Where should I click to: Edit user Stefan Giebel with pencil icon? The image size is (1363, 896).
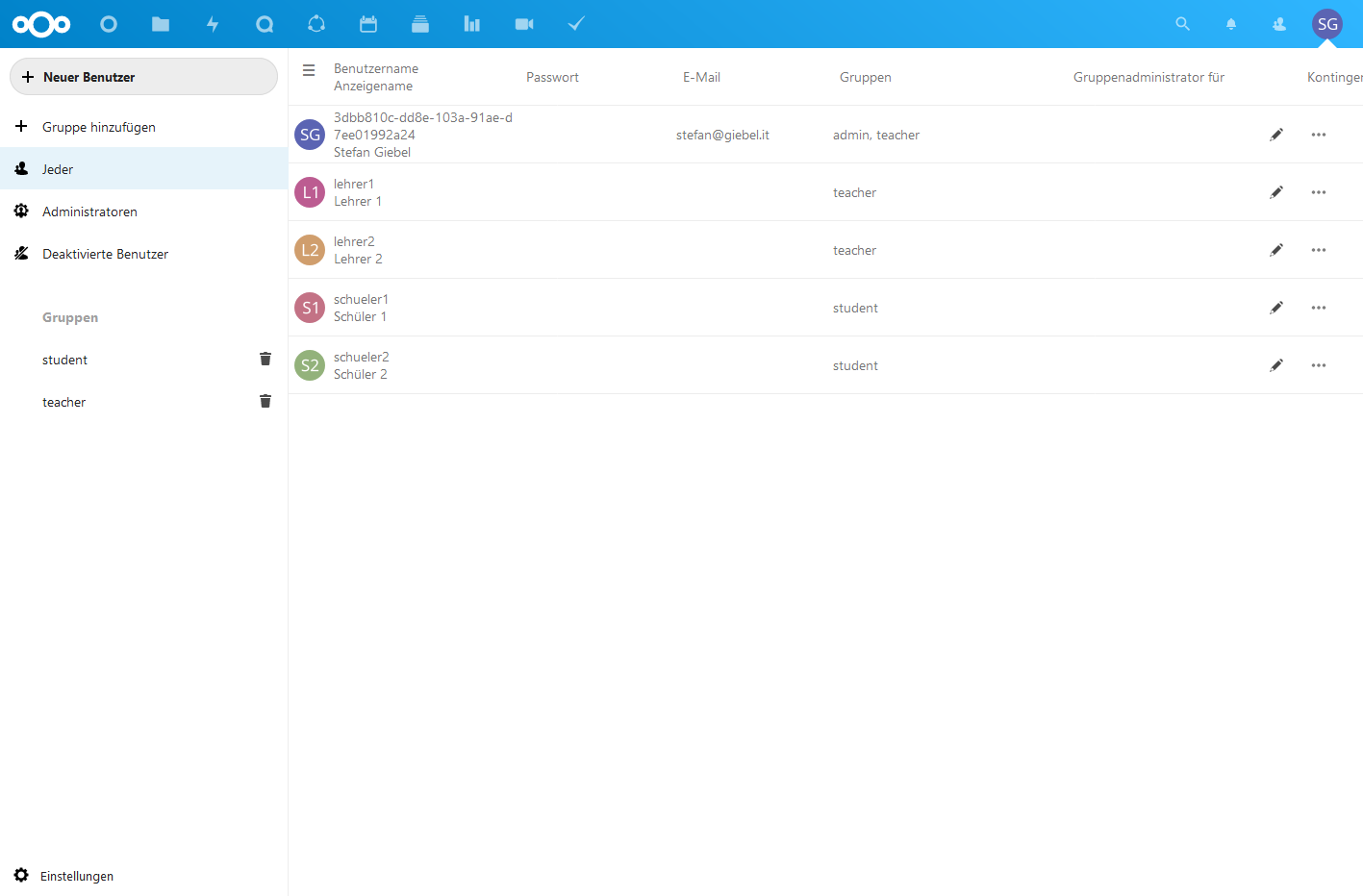(1276, 135)
